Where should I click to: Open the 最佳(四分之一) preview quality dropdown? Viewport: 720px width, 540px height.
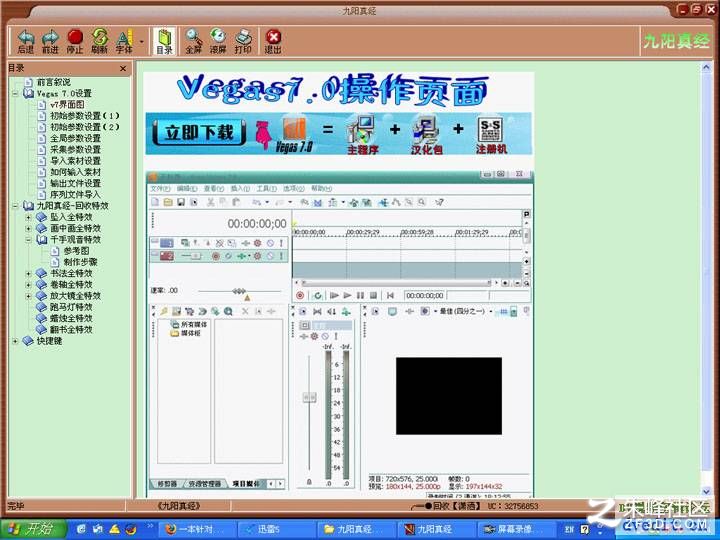[491, 311]
